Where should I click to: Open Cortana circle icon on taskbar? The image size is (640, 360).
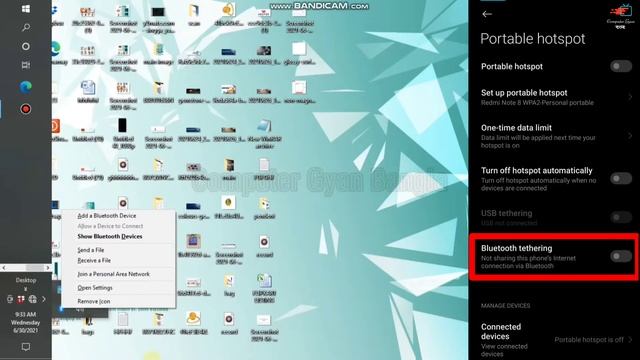[26, 47]
